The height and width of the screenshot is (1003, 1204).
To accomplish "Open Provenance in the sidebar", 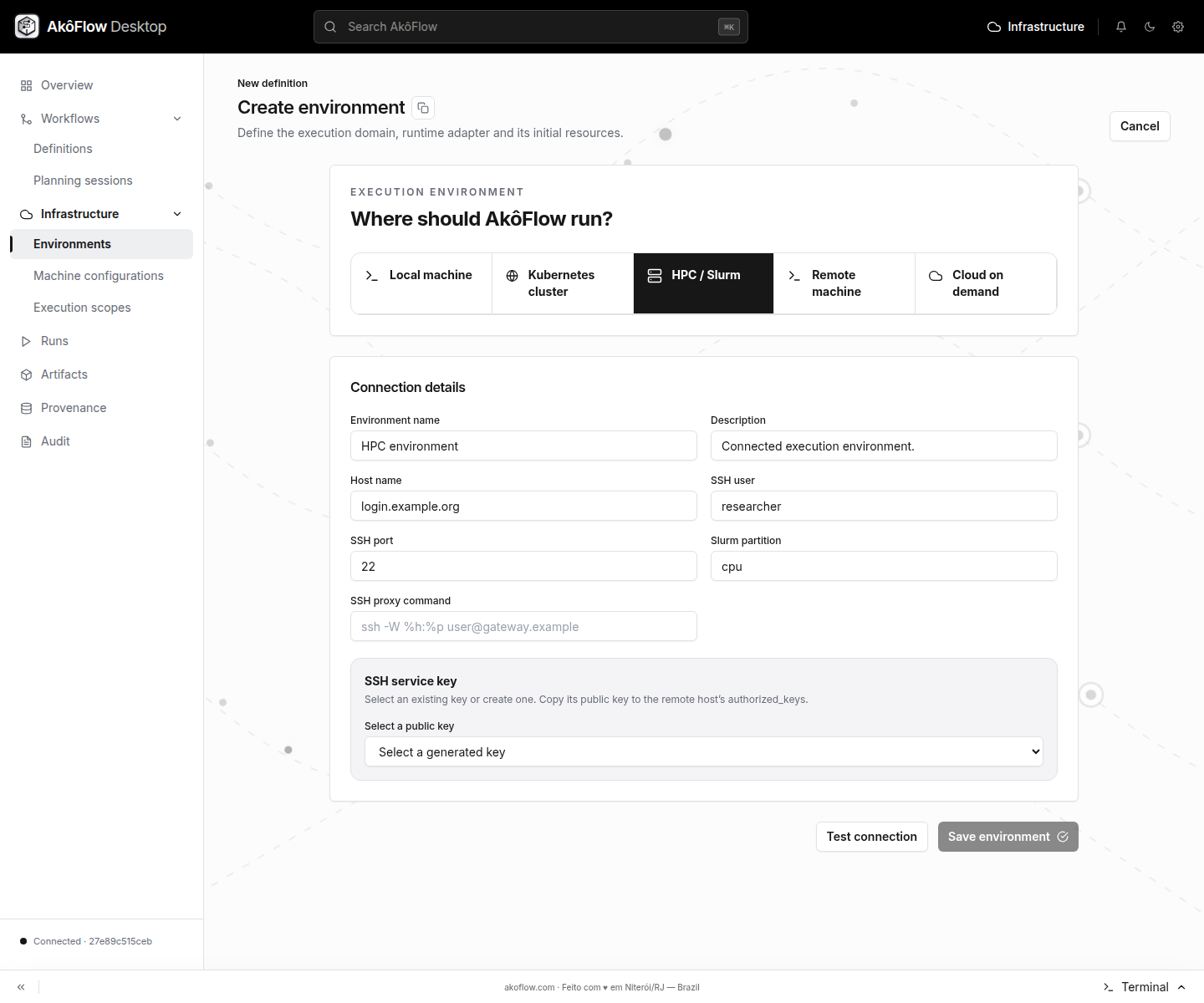I will [101, 408].
